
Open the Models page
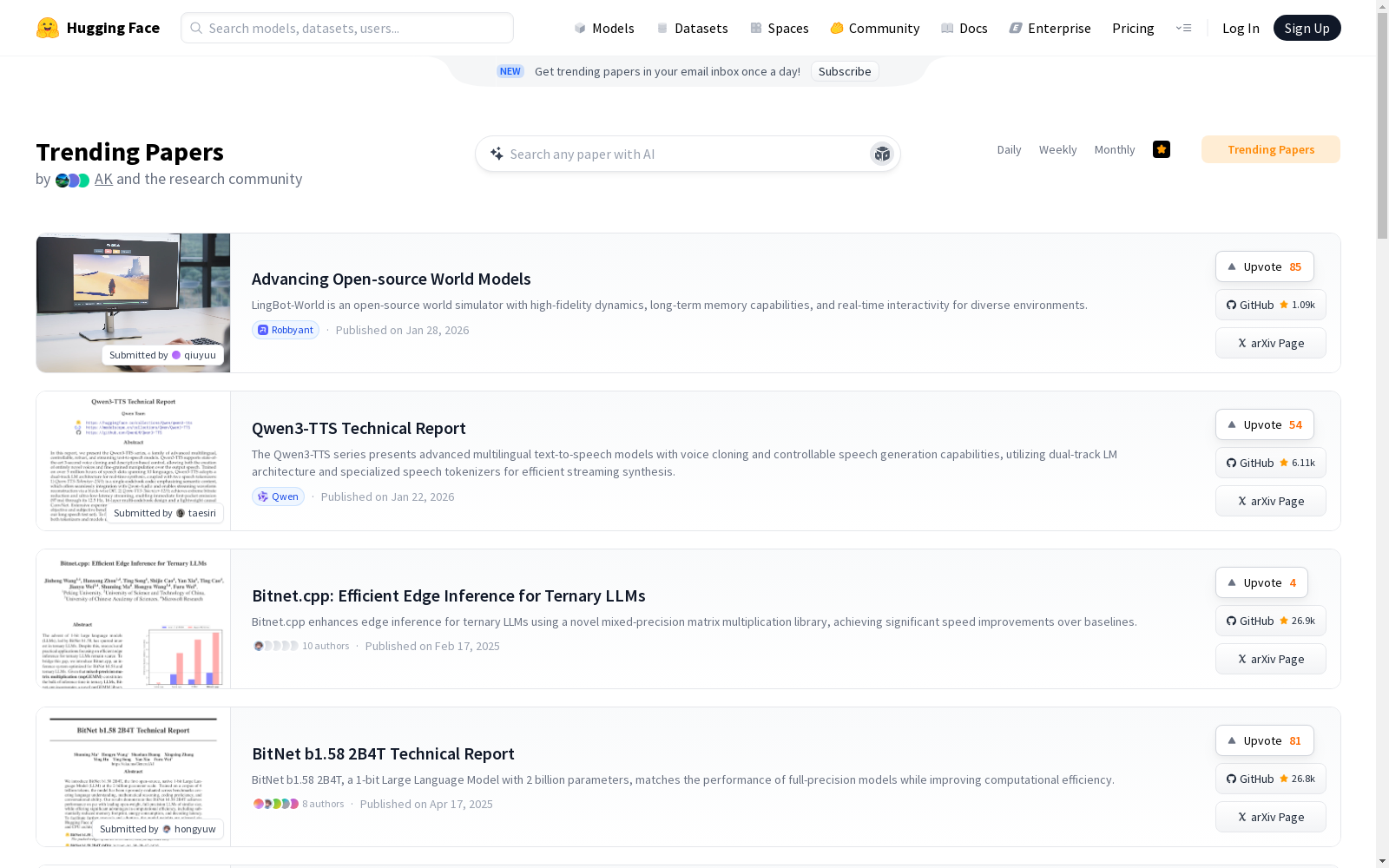(x=604, y=28)
